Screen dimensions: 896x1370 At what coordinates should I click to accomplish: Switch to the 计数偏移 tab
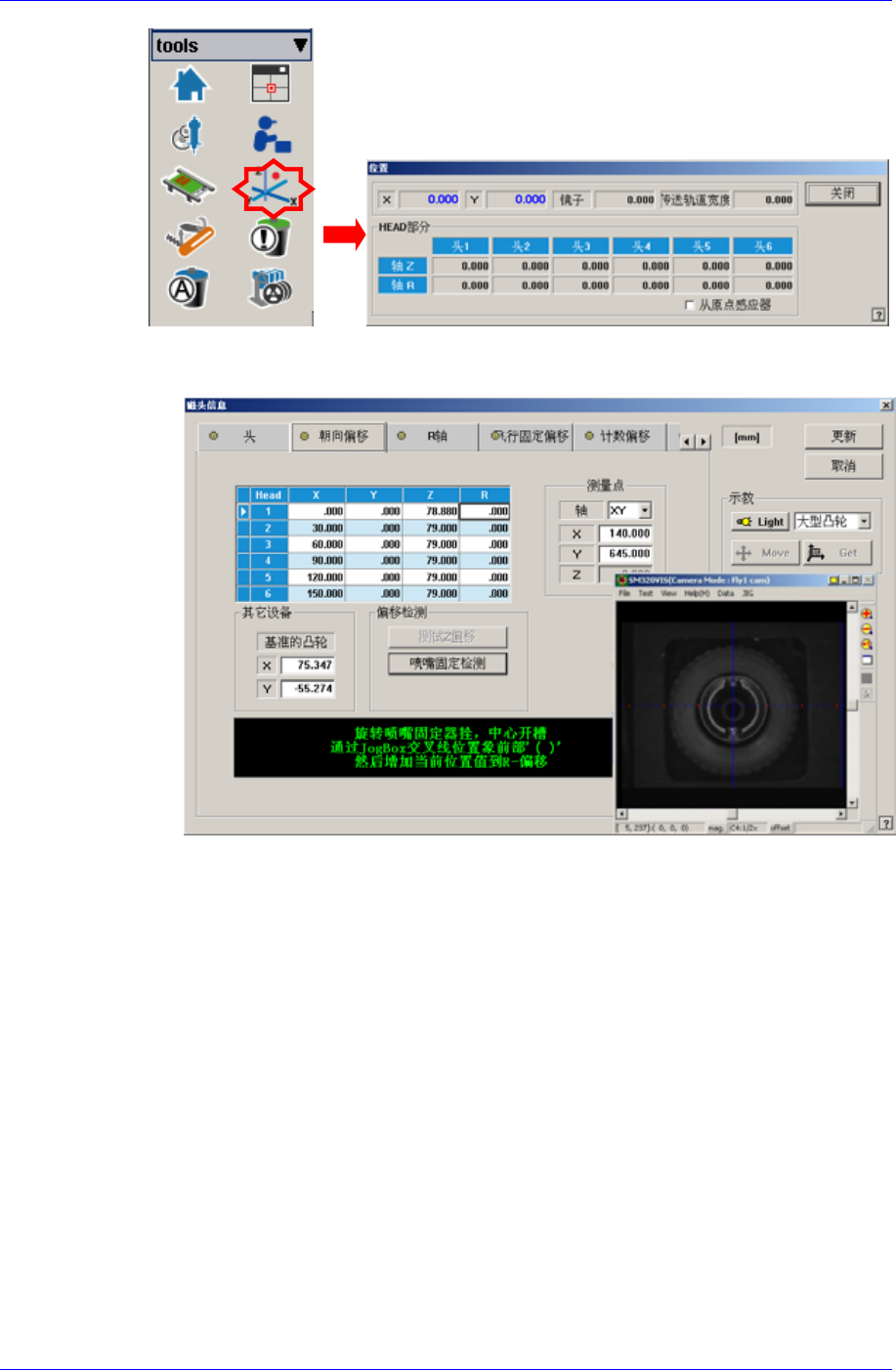coord(620,437)
